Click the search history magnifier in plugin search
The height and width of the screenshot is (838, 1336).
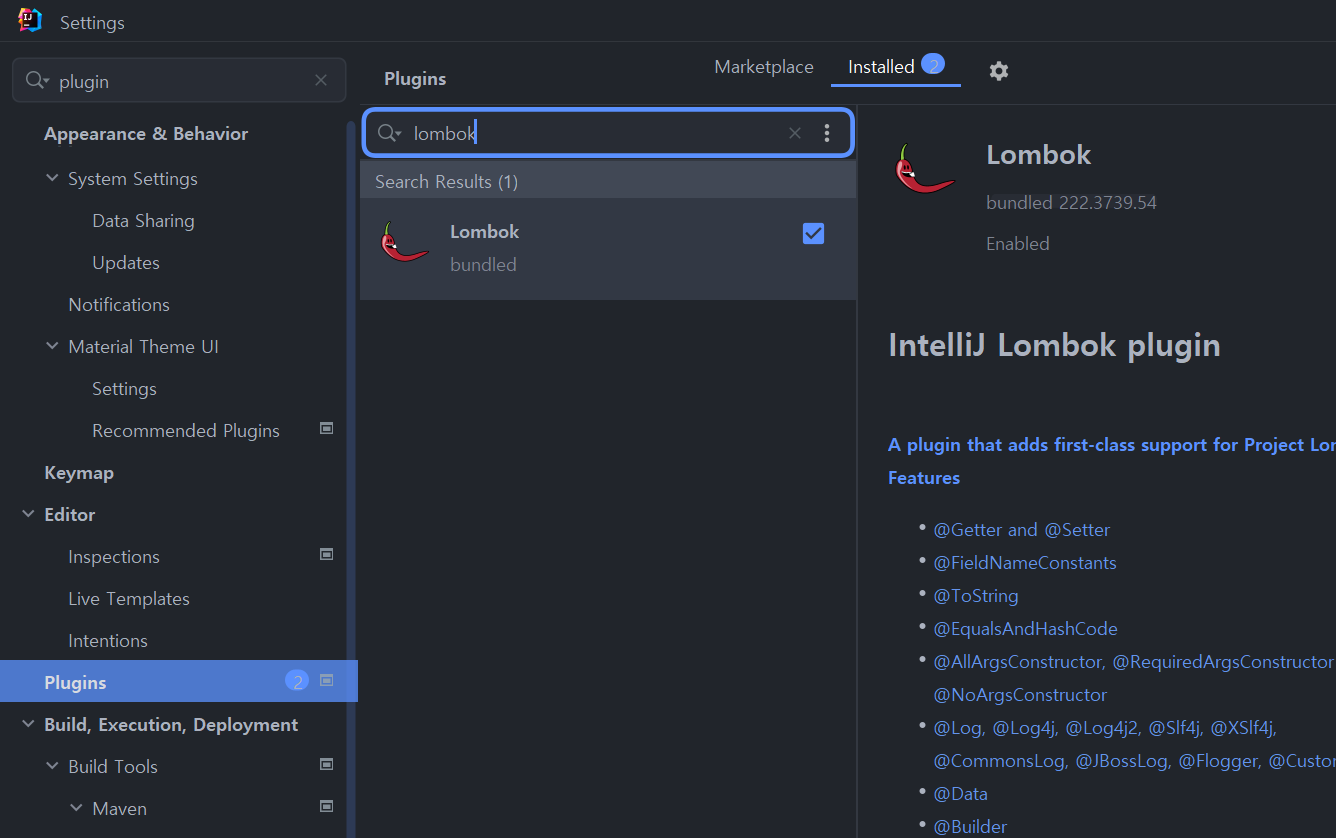389,133
